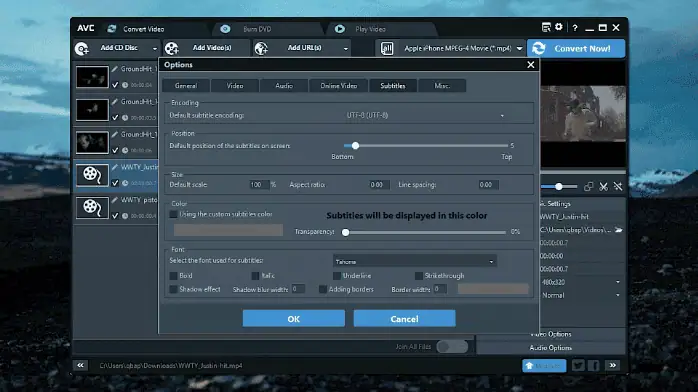Click the copy snapshot icon by volume slider
The height and width of the screenshot is (392, 698).
click(x=588, y=186)
